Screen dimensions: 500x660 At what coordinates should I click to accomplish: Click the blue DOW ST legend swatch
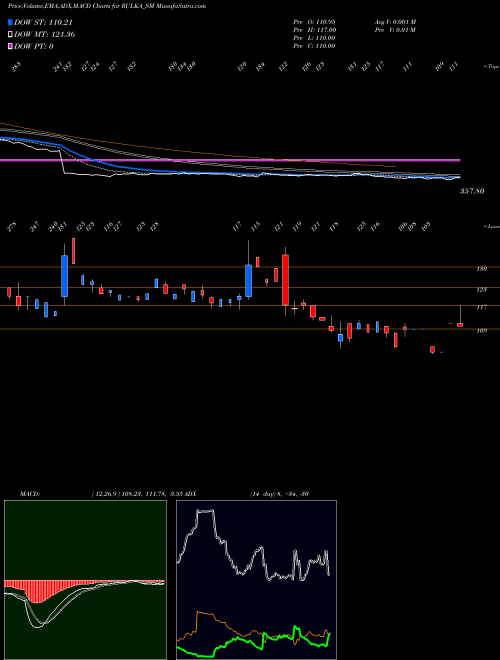(10, 22)
